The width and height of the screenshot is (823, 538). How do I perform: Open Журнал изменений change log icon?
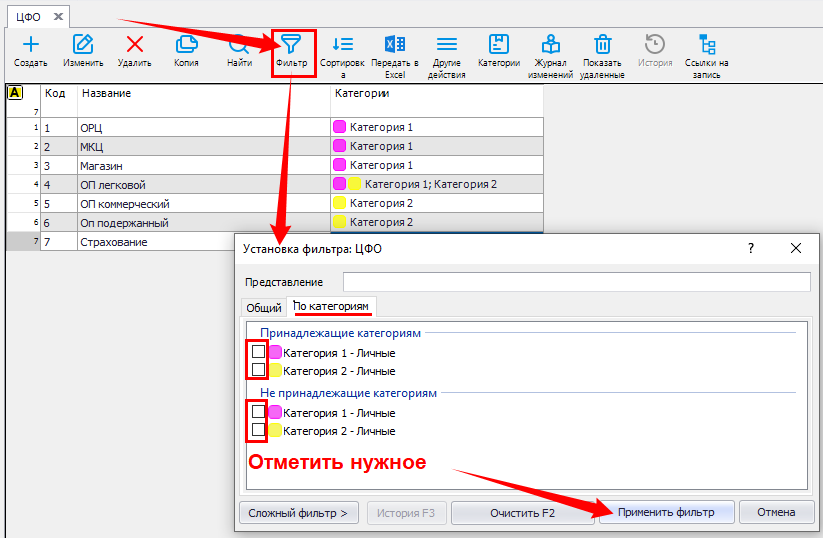click(550, 44)
